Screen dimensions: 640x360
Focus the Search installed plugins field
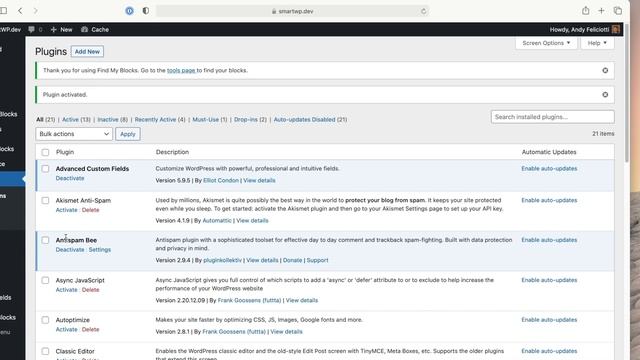[x=552, y=117]
